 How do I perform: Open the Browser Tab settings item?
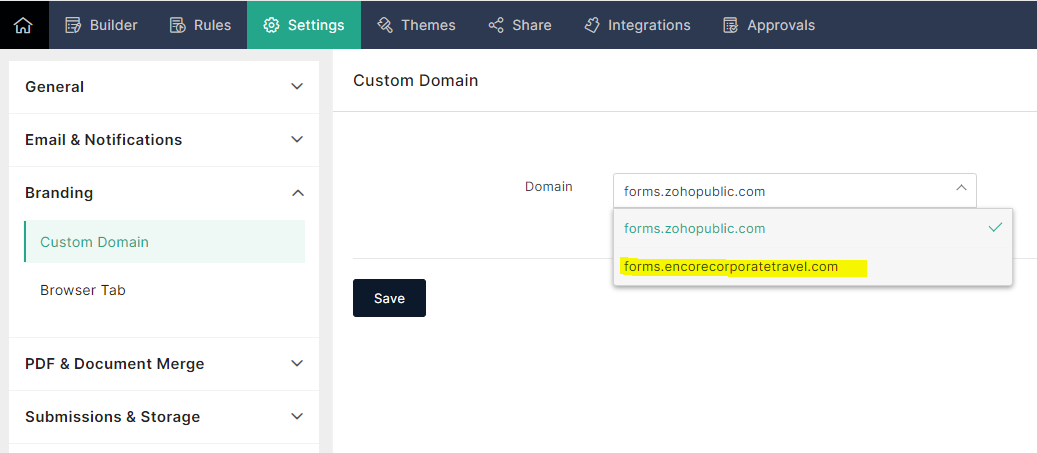[83, 291]
